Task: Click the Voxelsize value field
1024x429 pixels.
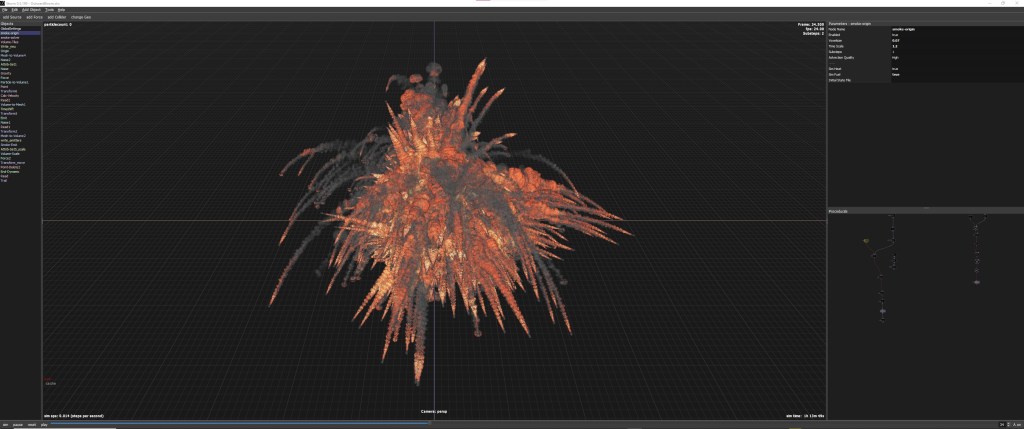Action: tap(894, 41)
